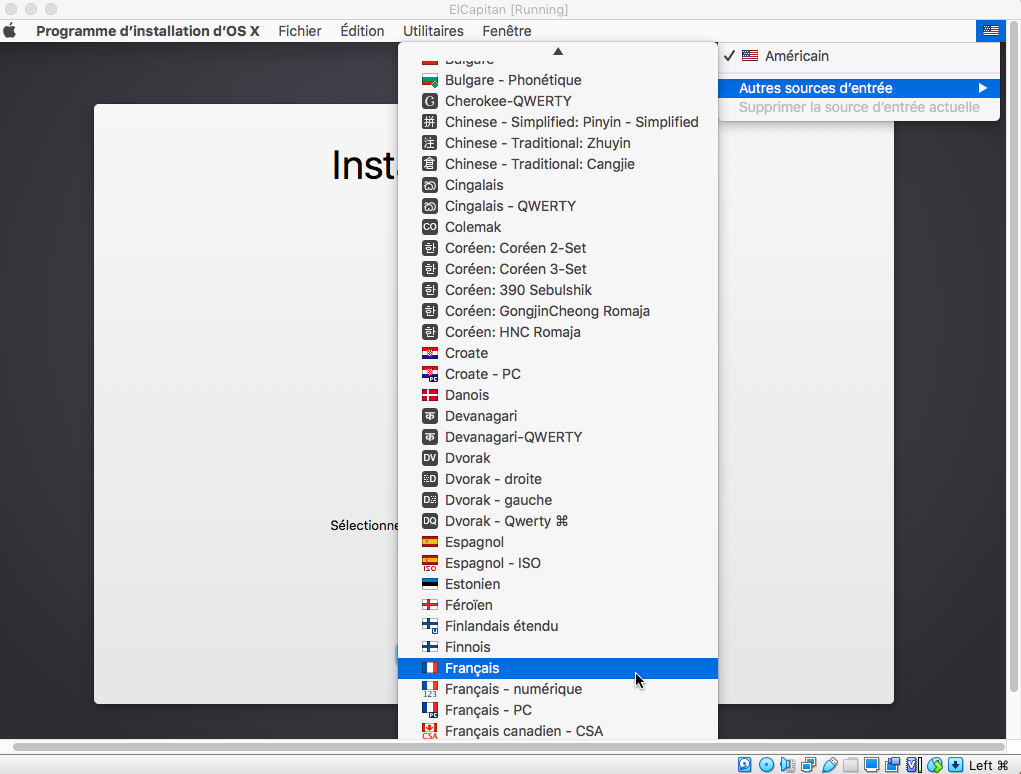Choose the plain Cingalais layout
The width and height of the screenshot is (1021, 774).
557,185
